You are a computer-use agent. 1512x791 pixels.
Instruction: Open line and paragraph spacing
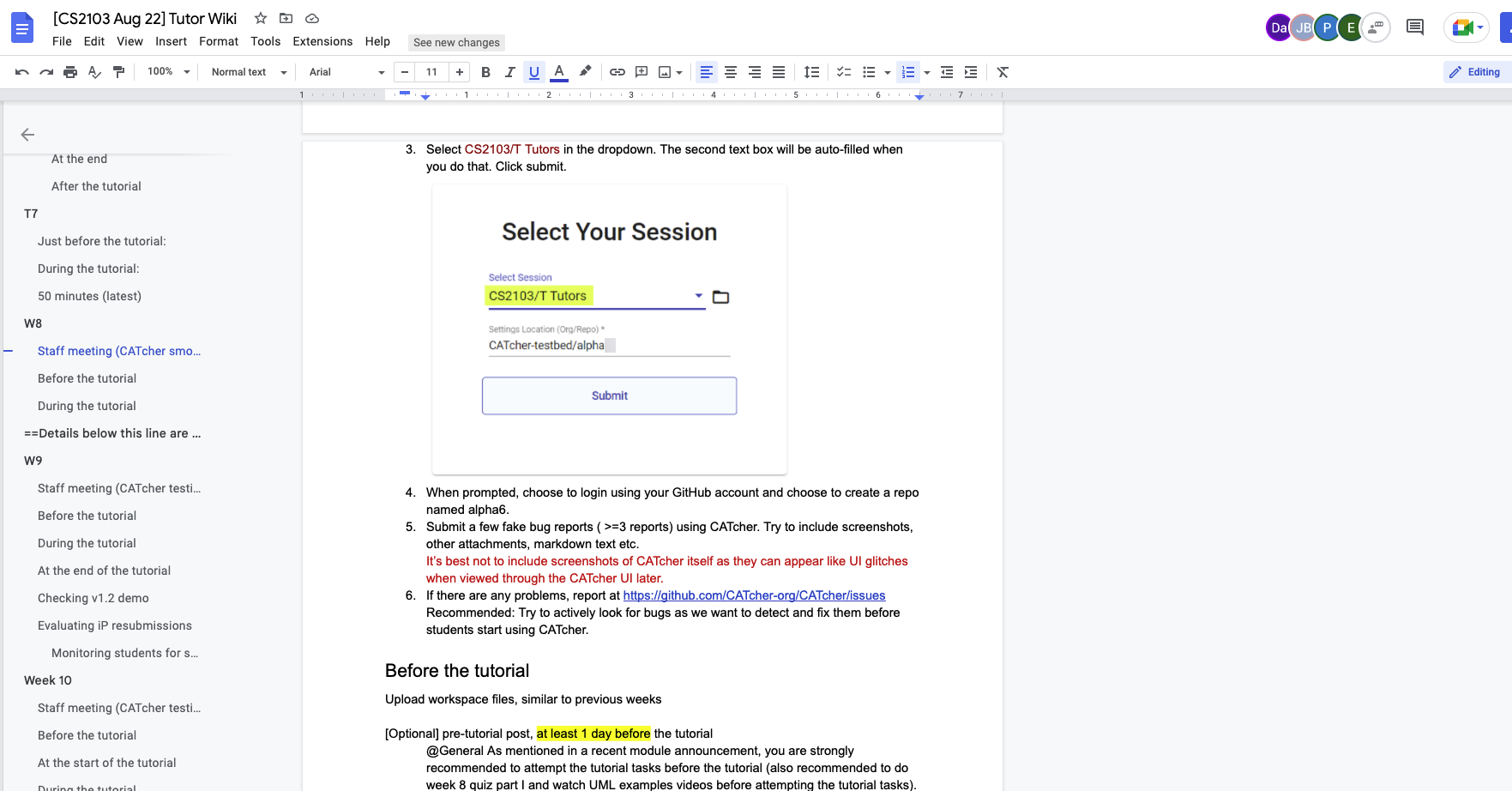[811, 72]
